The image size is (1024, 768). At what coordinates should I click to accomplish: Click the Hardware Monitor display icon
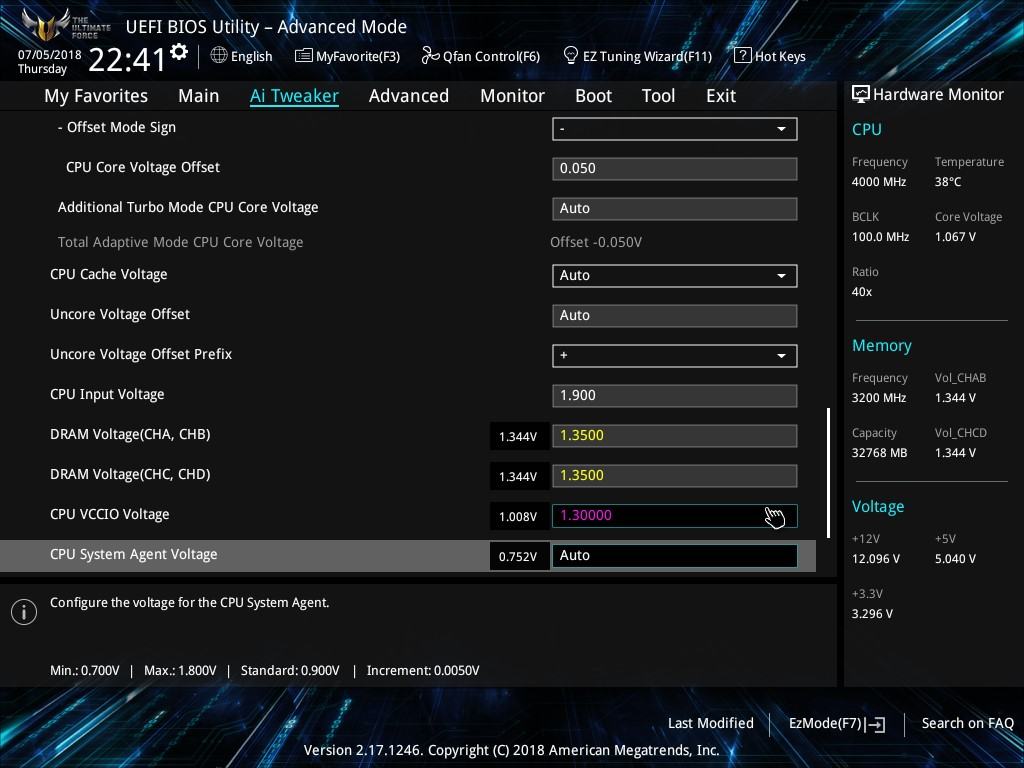860,94
